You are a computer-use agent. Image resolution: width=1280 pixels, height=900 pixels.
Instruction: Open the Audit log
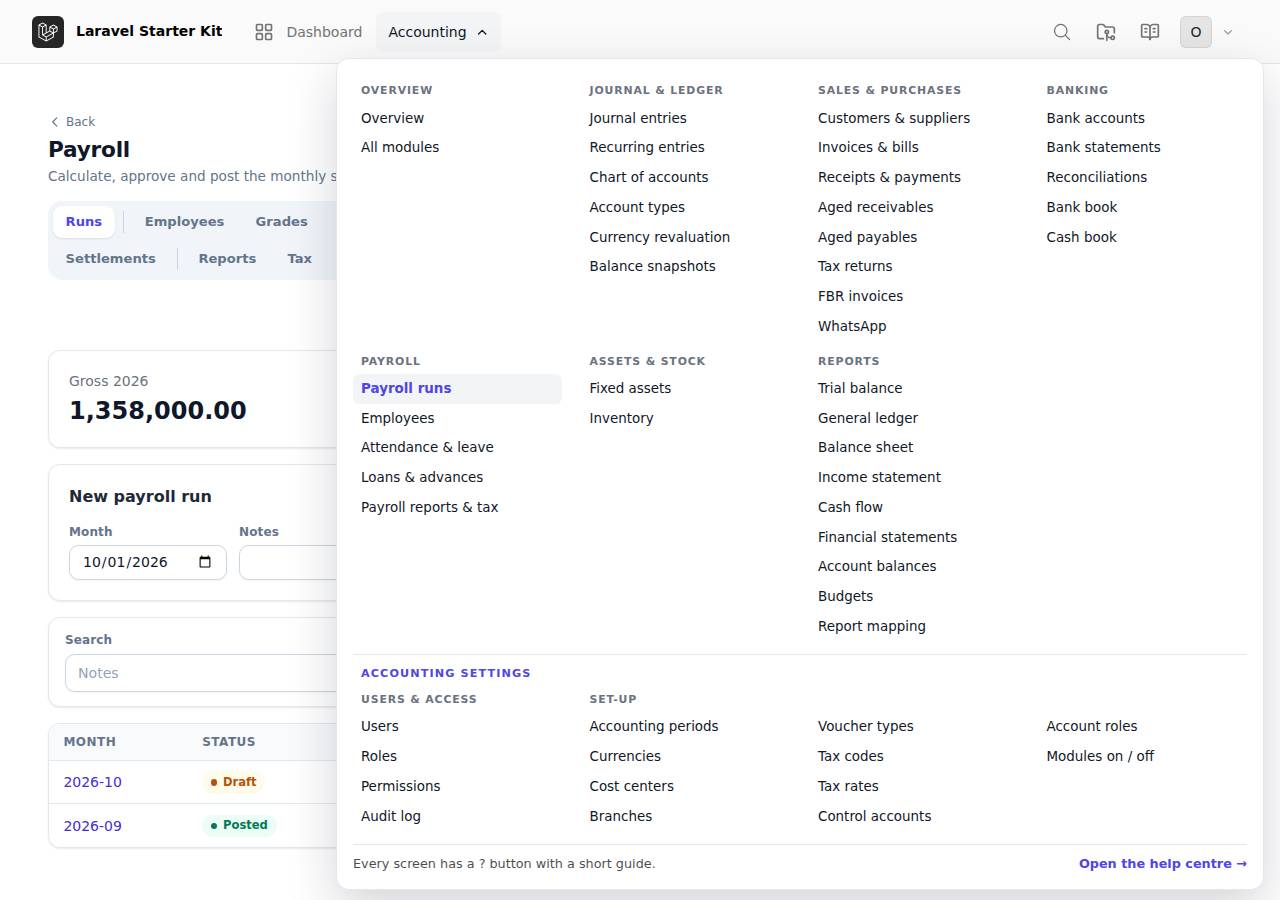pyautogui.click(x=391, y=816)
